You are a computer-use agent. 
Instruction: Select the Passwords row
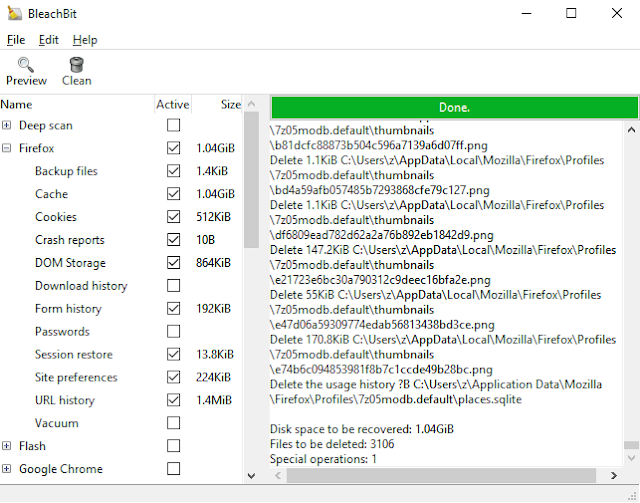(x=121, y=331)
